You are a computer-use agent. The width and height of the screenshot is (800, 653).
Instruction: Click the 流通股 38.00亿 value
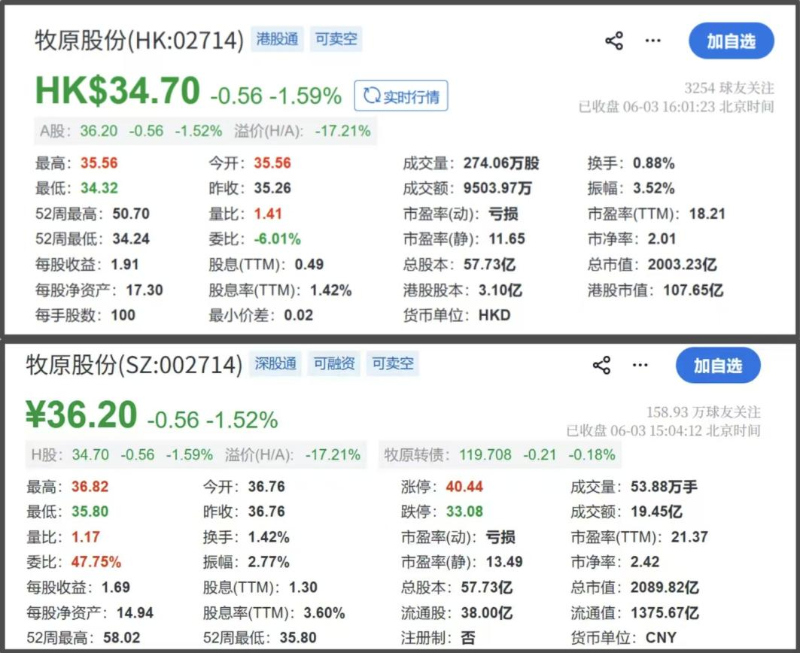(487, 613)
